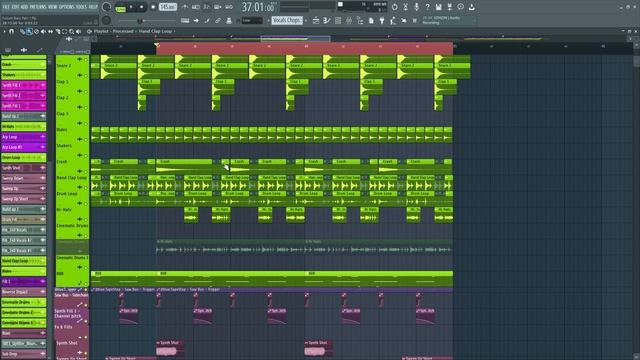The image size is (640, 360).
Task: Select the Reverse Impact pattern in picker
Action: [x=23, y=292]
